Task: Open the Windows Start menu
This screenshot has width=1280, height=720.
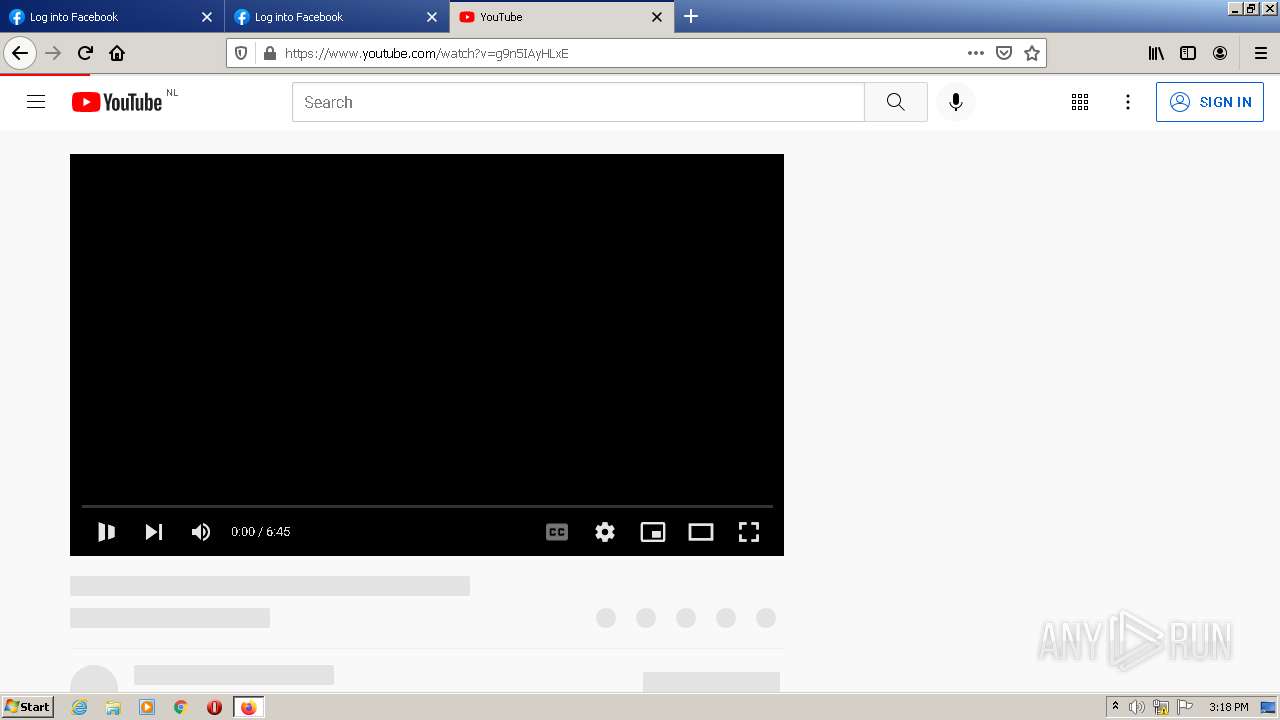Action: coord(28,707)
